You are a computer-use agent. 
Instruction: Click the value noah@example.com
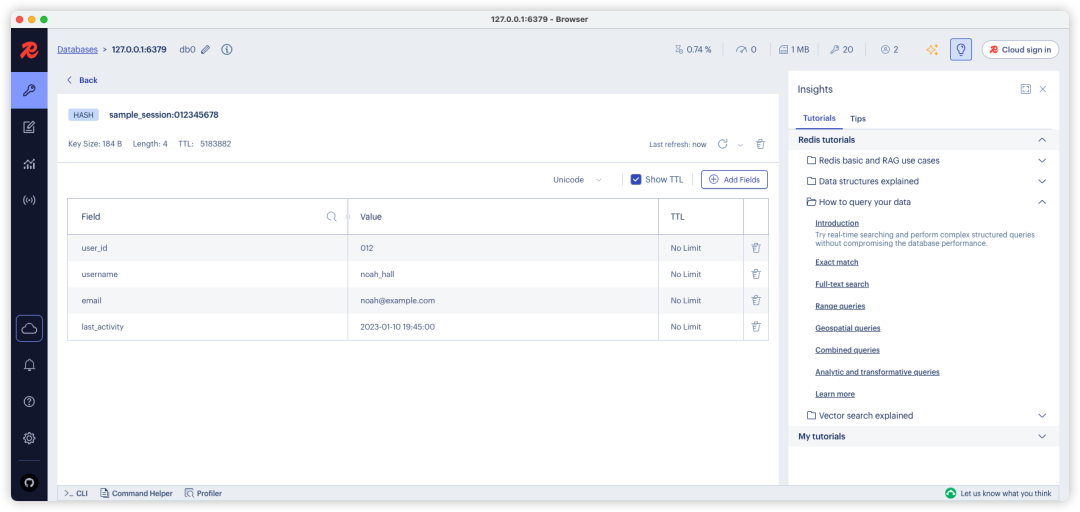[x=397, y=300]
